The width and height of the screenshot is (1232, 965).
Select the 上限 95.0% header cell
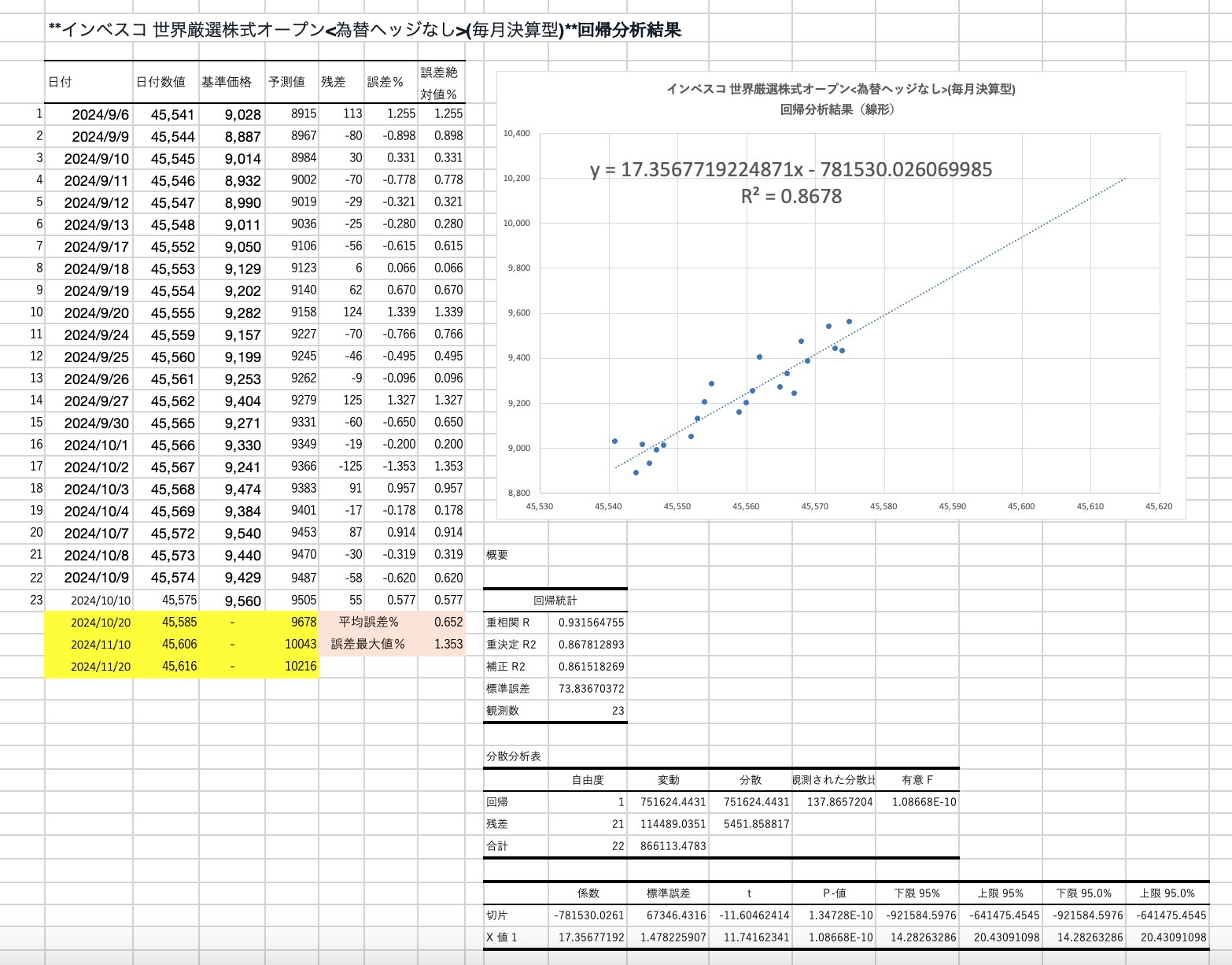(1167, 893)
